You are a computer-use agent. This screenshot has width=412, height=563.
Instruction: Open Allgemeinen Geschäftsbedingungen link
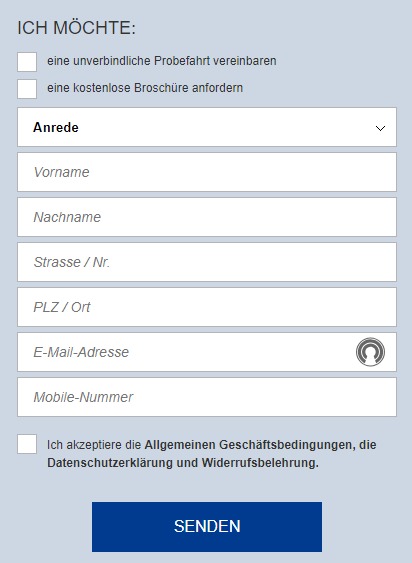coord(248,445)
